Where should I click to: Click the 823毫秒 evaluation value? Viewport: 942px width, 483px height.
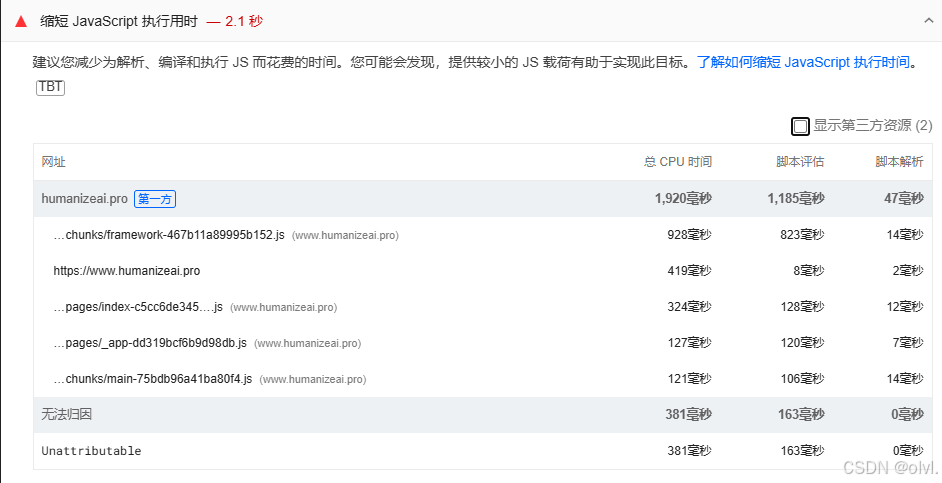click(802, 235)
